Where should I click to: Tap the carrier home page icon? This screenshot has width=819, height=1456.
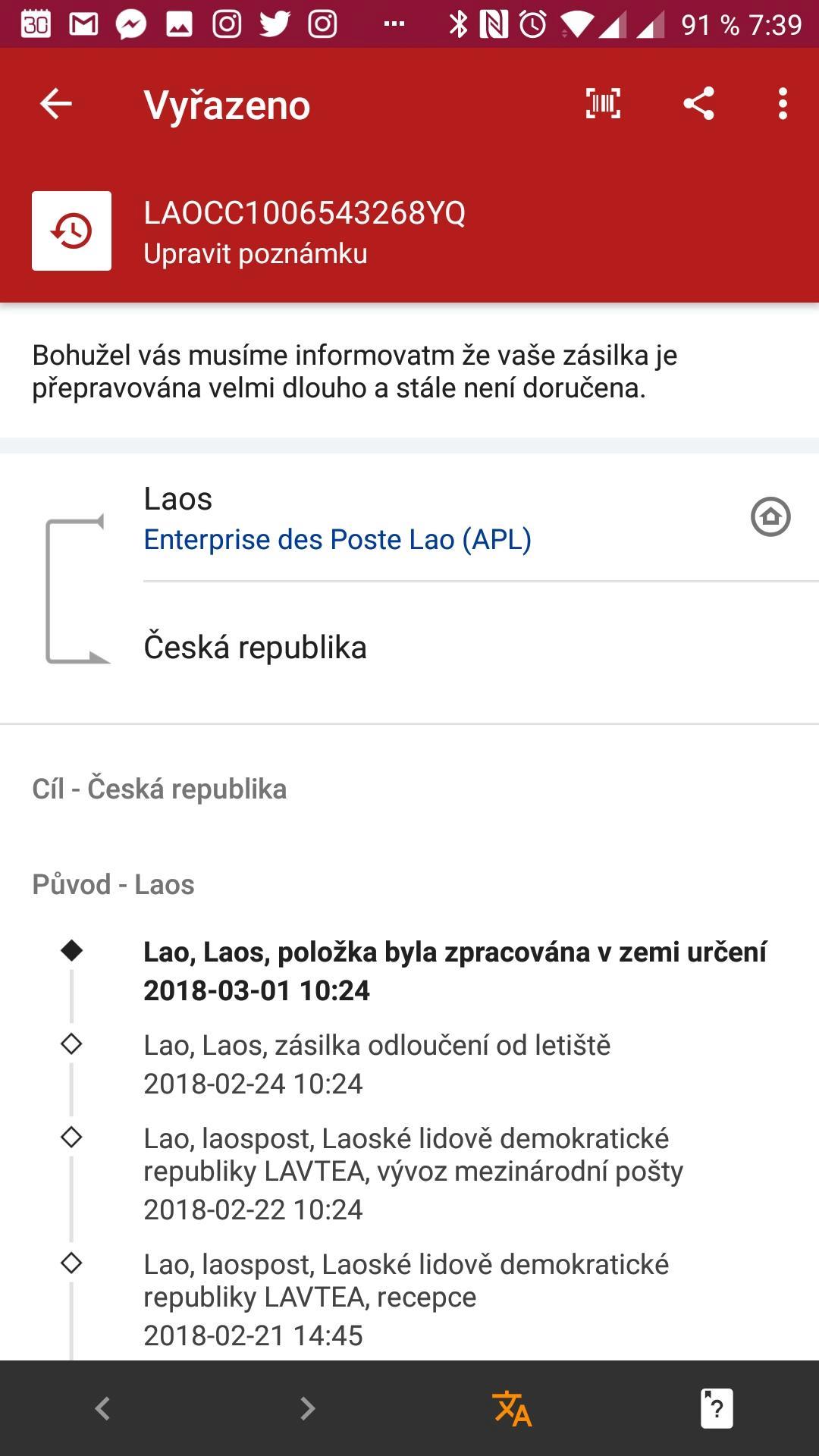pos(770,517)
